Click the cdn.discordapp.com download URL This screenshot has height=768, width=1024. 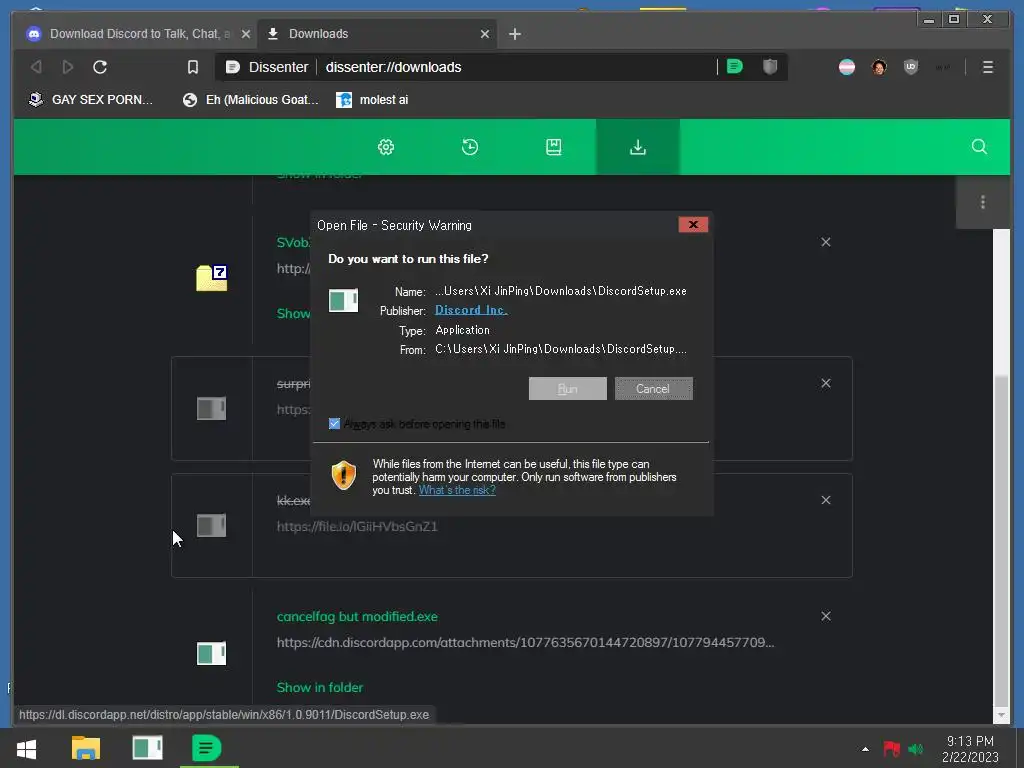[525, 643]
